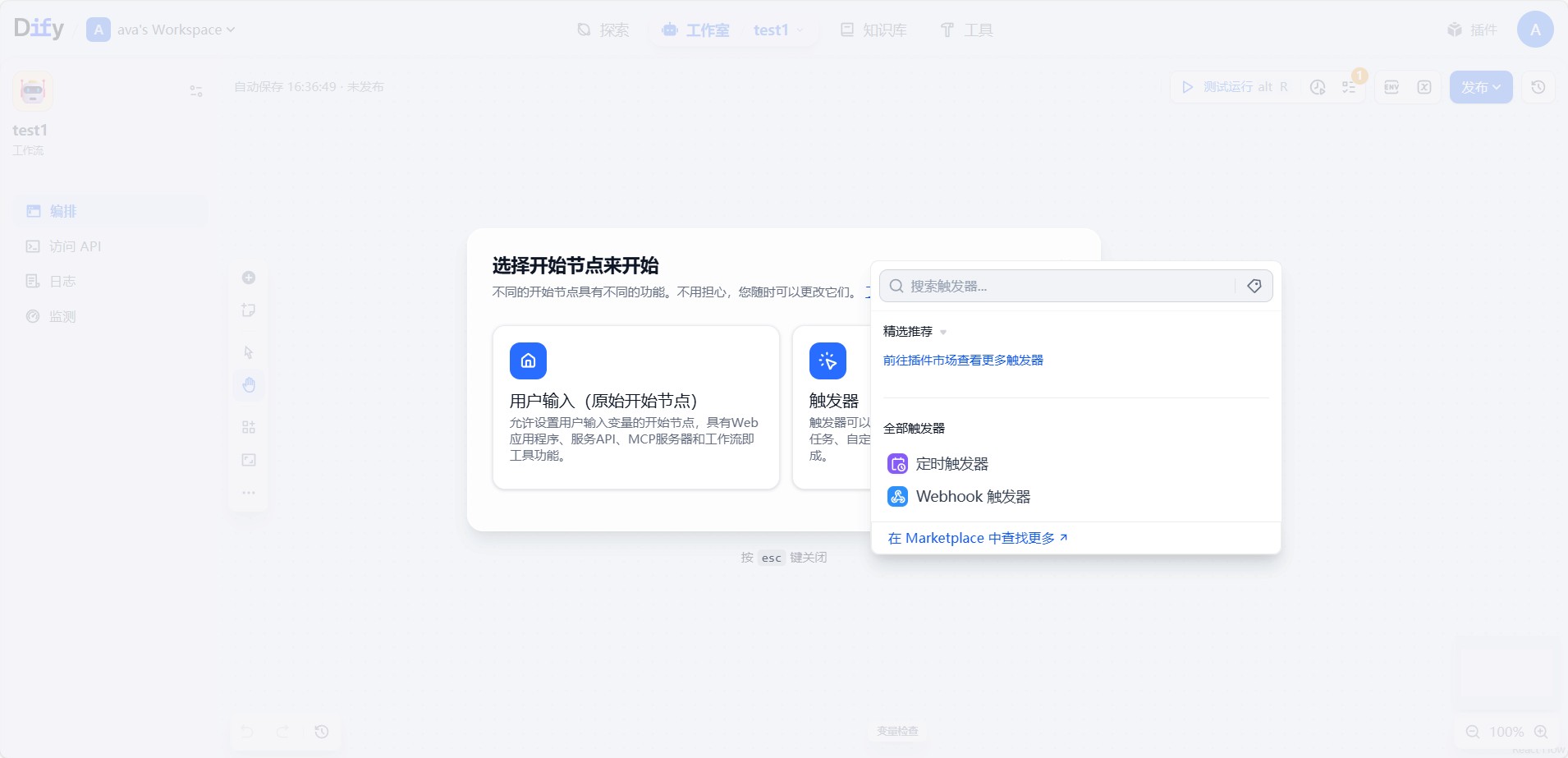Switch to hand pan mode
The image size is (1568, 758).
[x=249, y=385]
